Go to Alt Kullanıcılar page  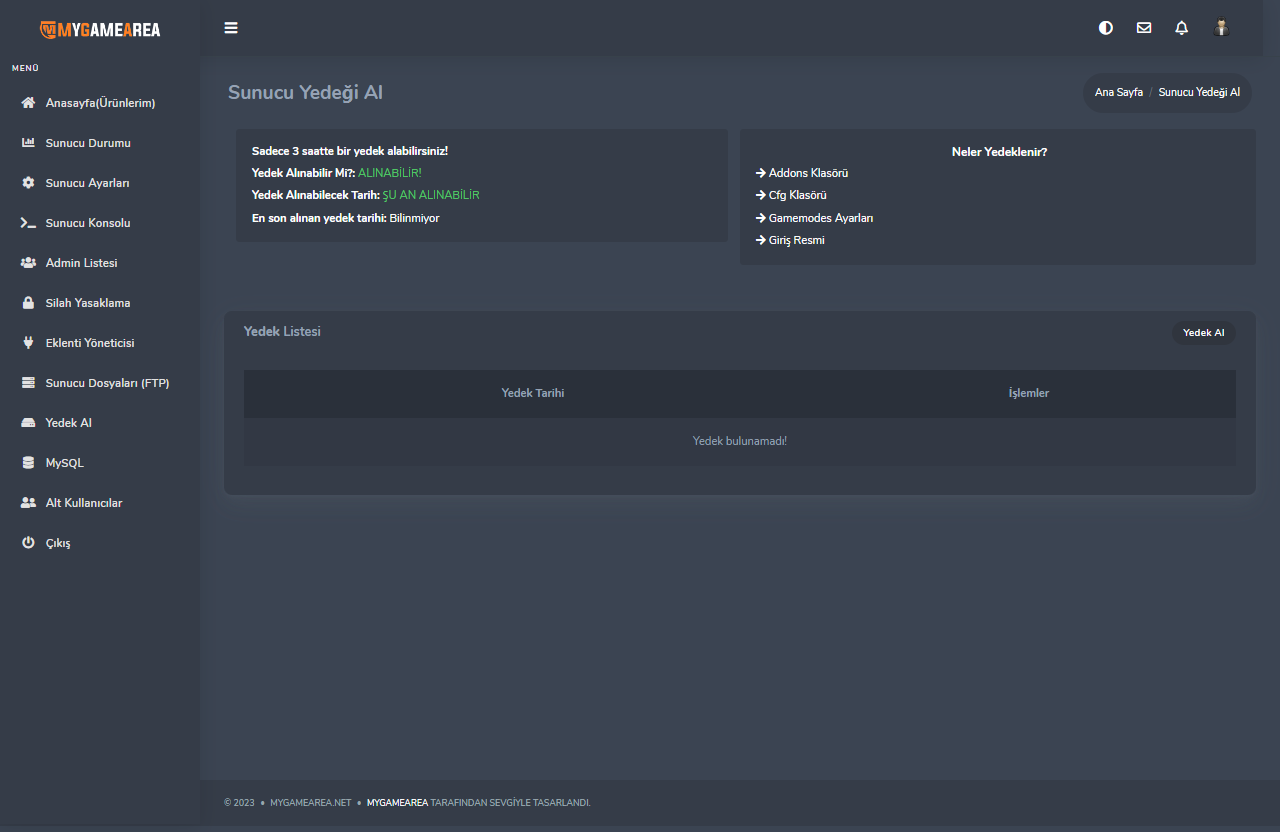click(83, 503)
